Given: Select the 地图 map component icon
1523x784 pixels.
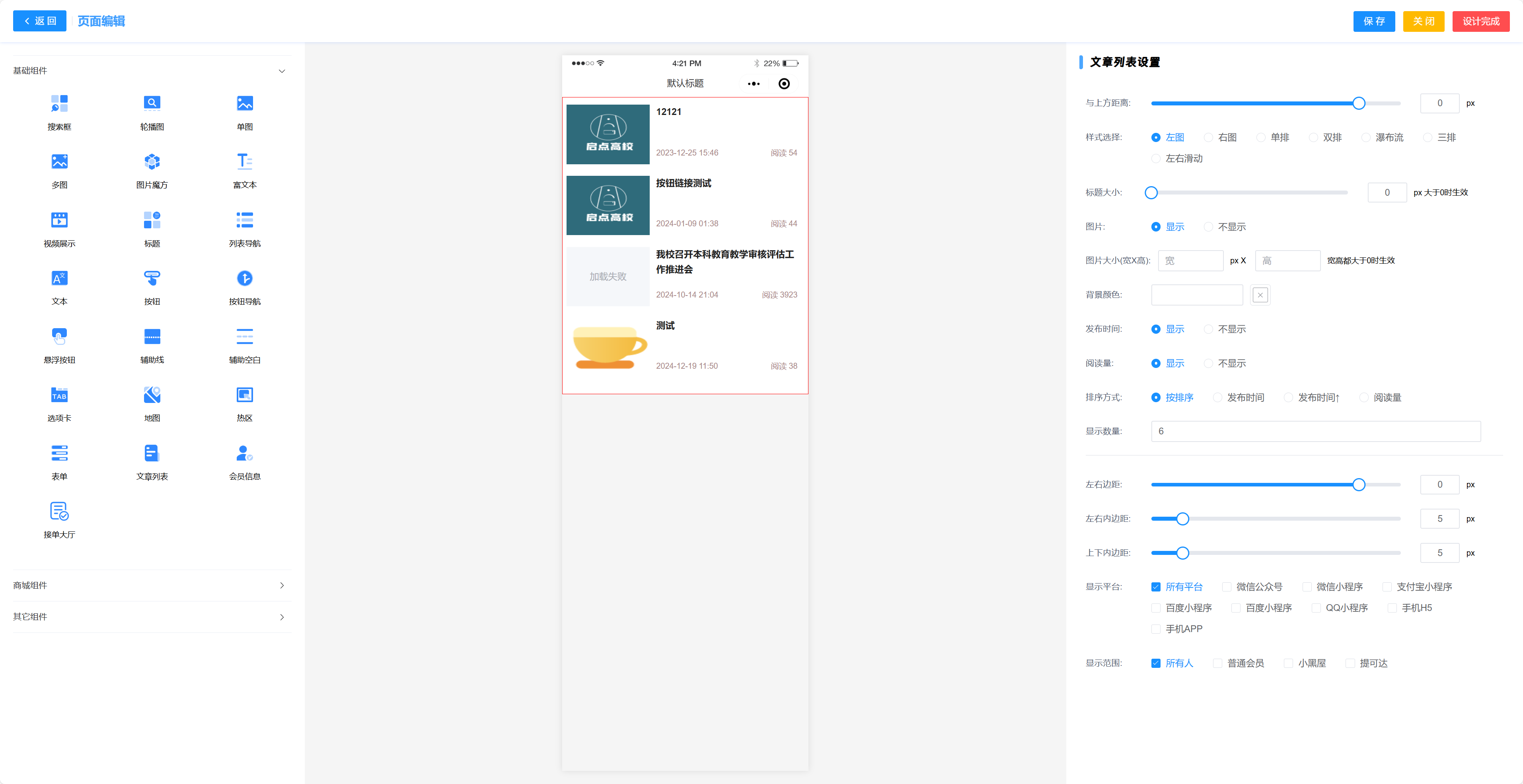Looking at the screenshot, I should coord(152,395).
